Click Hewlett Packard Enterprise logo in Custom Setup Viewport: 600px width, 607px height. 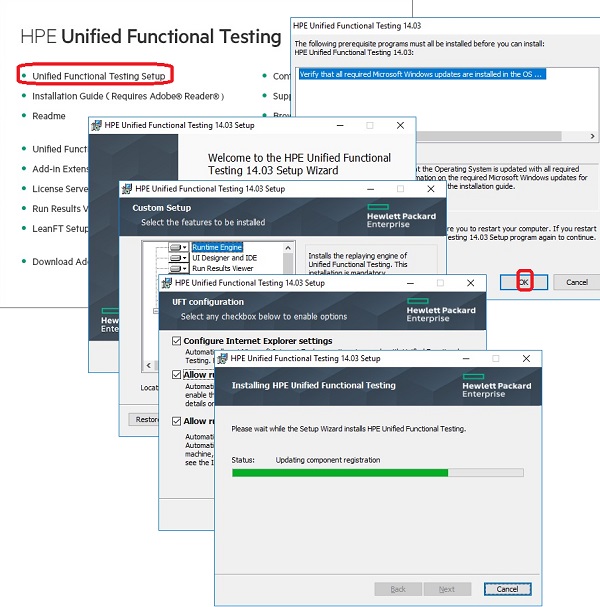click(x=401, y=216)
